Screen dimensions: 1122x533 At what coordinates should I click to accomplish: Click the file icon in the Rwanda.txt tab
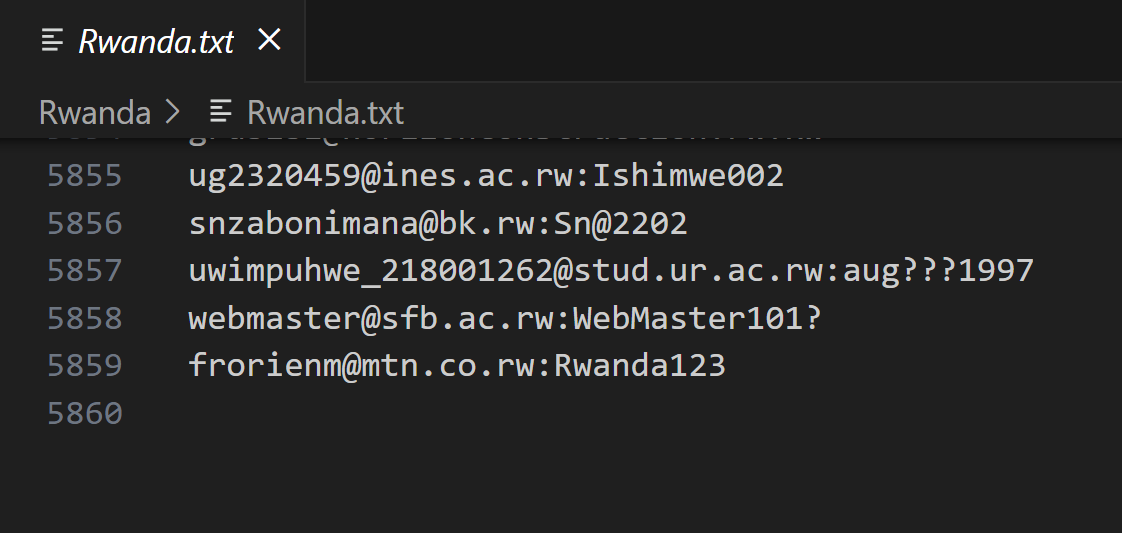(x=51, y=41)
